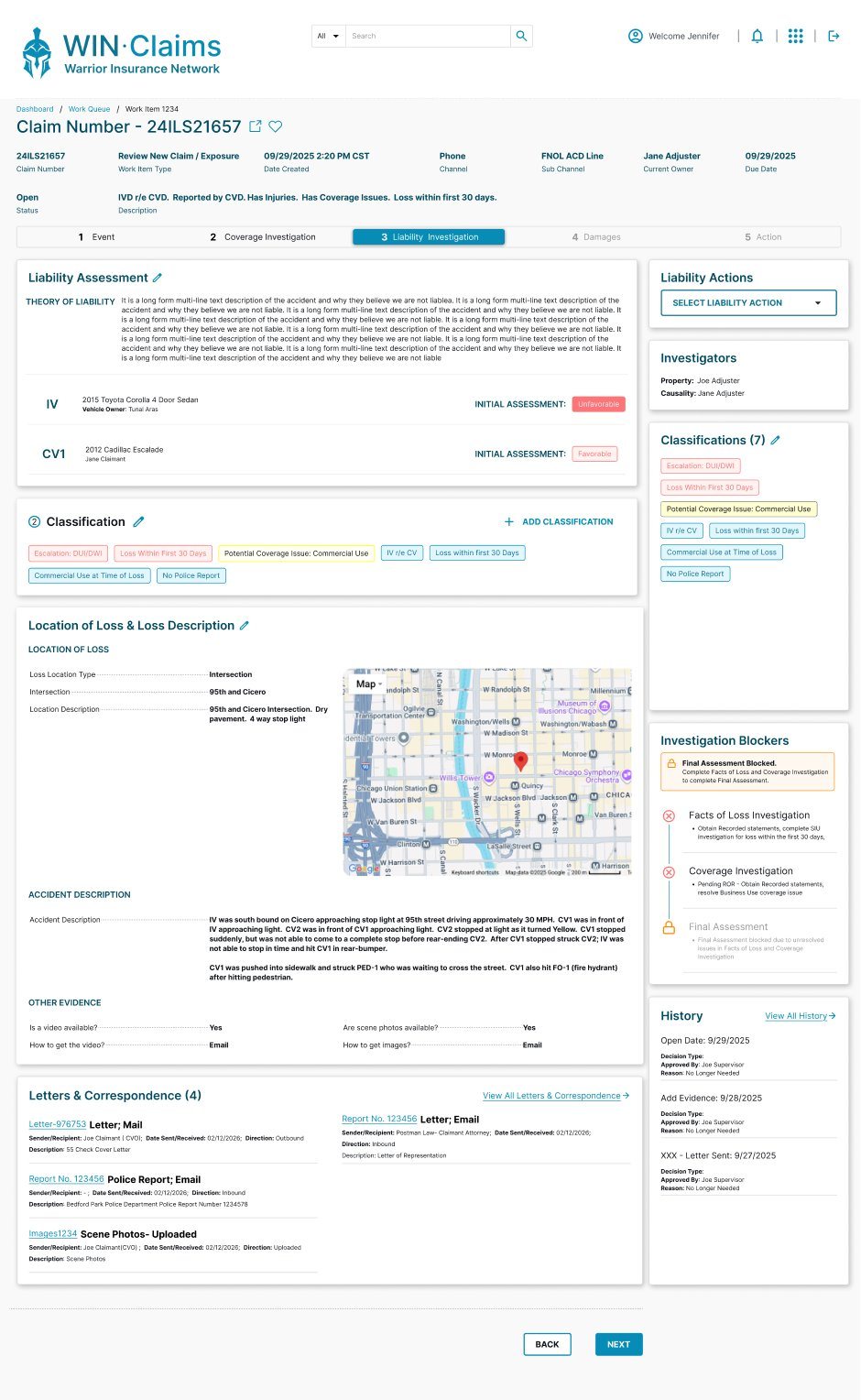Click '2015 Toyota Corolla 4 Door Sedan'
Image resolution: width=861 pixels, height=1400 pixels.
(x=140, y=399)
